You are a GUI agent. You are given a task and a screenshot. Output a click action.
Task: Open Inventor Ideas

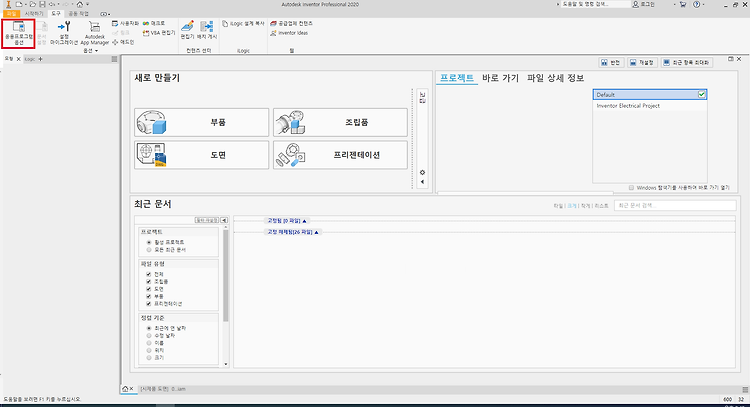(x=289, y=33)
